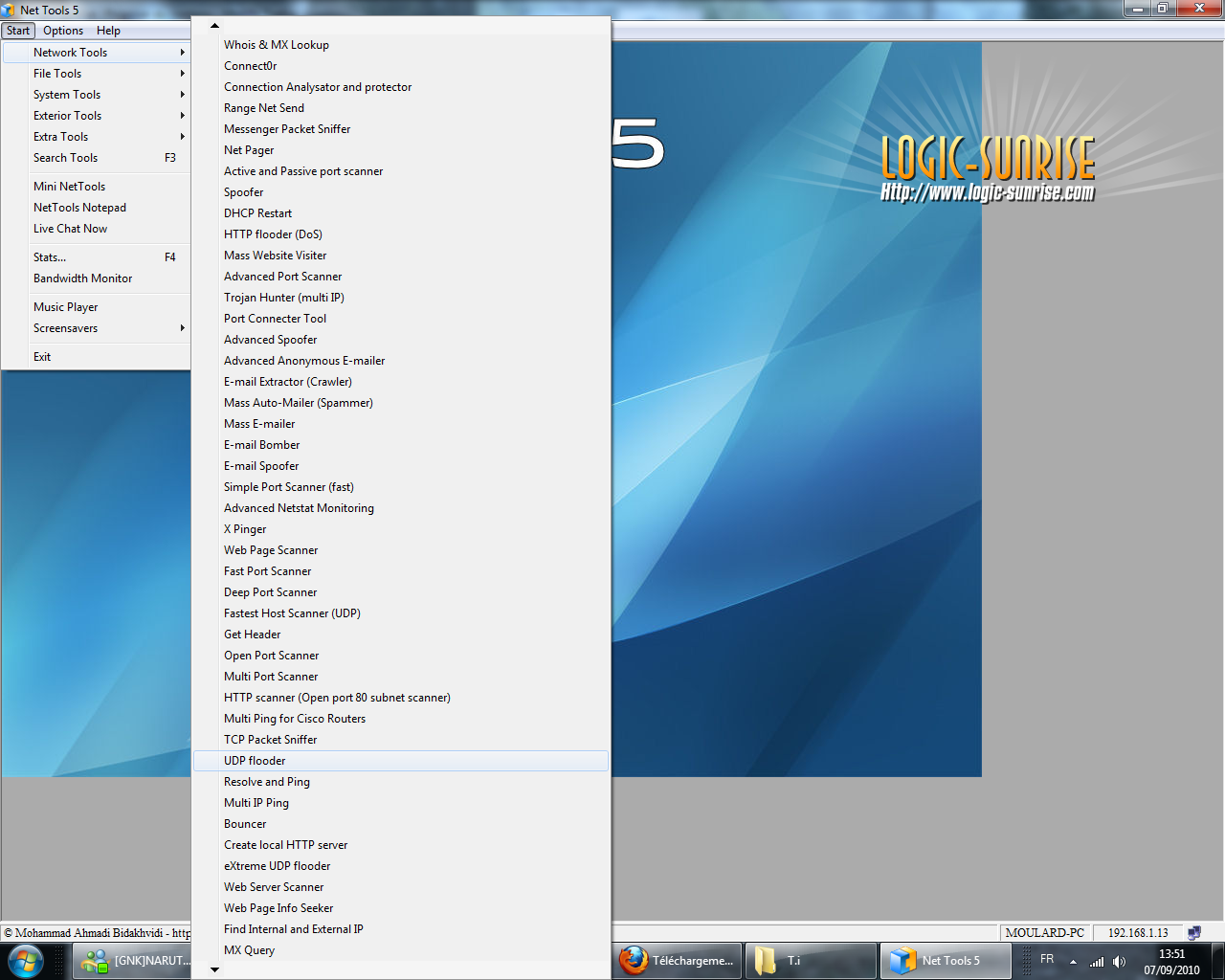The width and height of the screenshot is (1225, 980).
Task: Click the submenu scroll-down arrow
Action: tap(214, 969)
